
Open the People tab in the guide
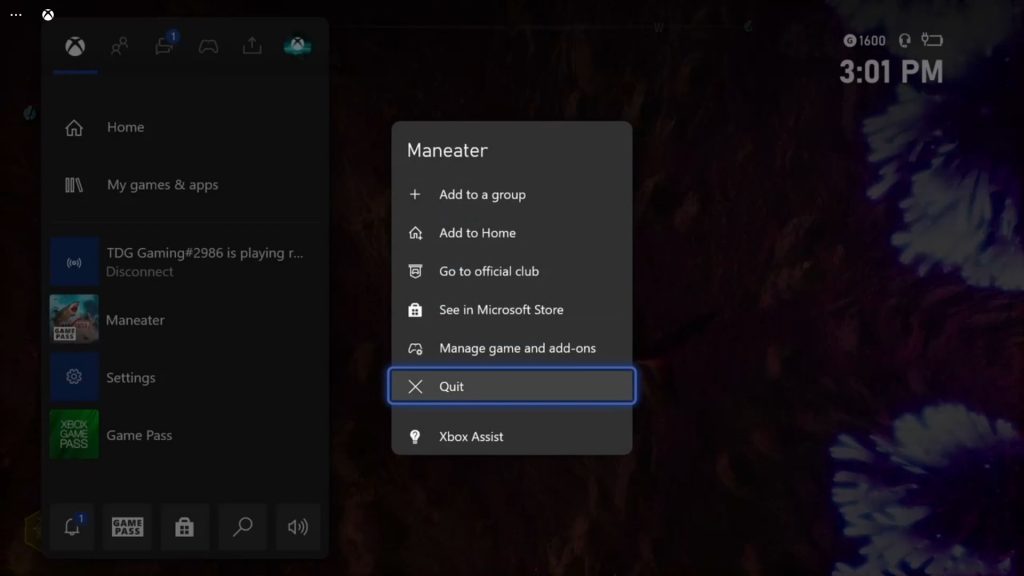pyautogui.click(x=120, y=46)
